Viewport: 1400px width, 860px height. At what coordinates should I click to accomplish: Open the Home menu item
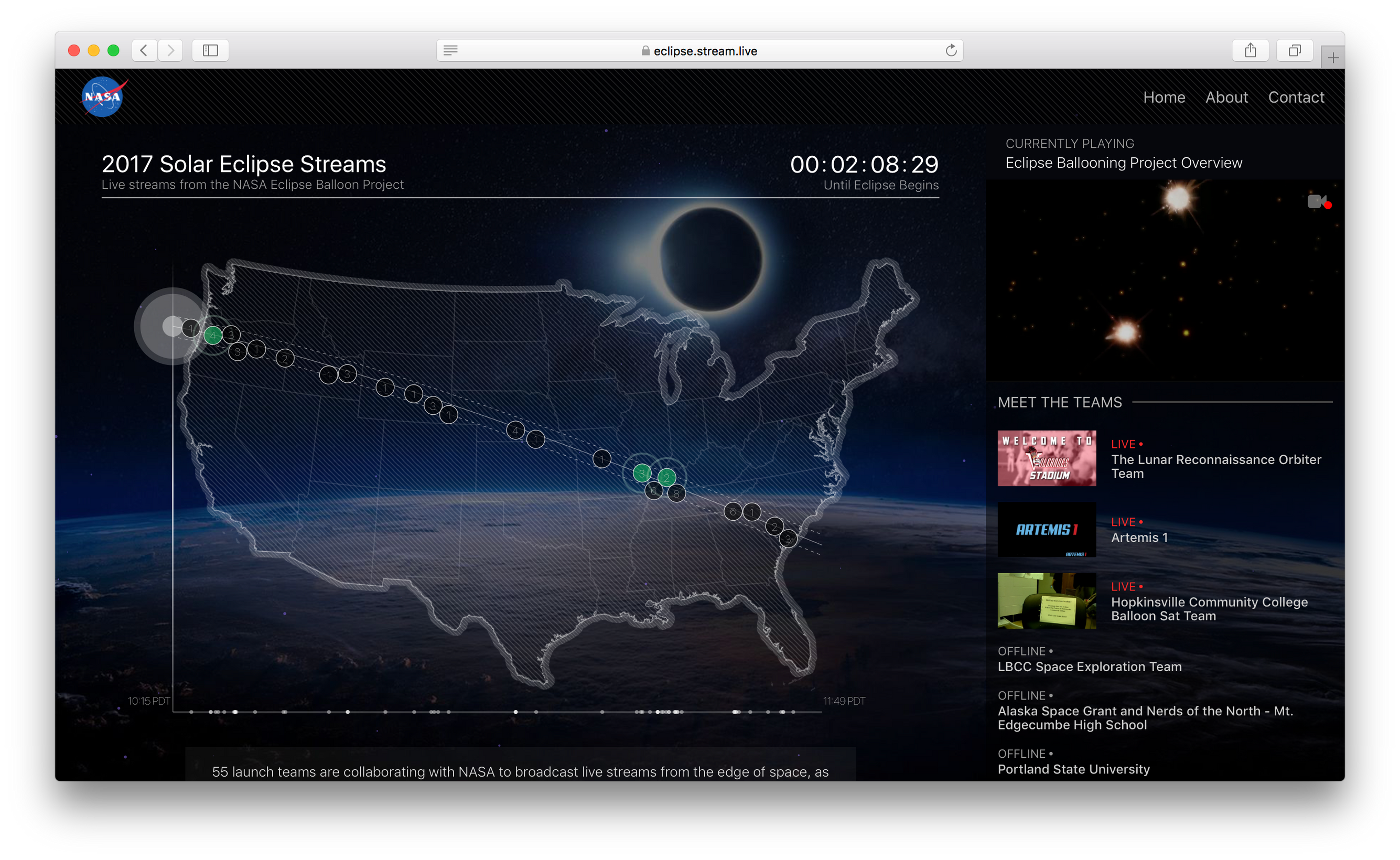1164,97
